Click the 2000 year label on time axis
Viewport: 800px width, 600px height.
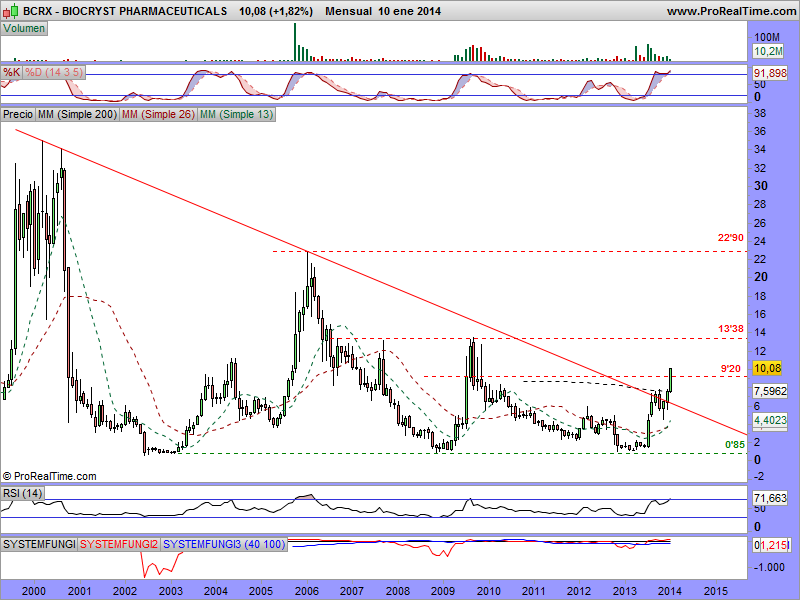click(34, 591)
